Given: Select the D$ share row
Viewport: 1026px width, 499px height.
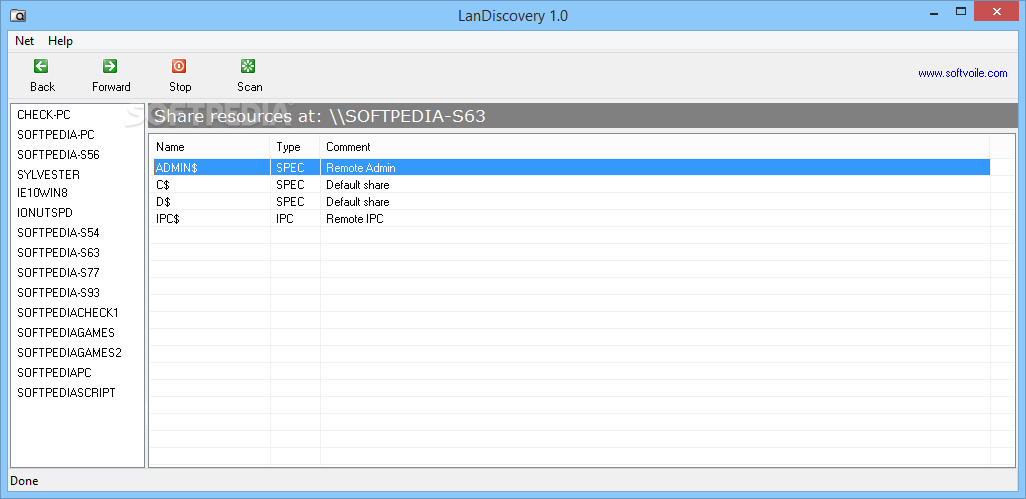Looking at the screenshot, I should (x=571, y=201).
